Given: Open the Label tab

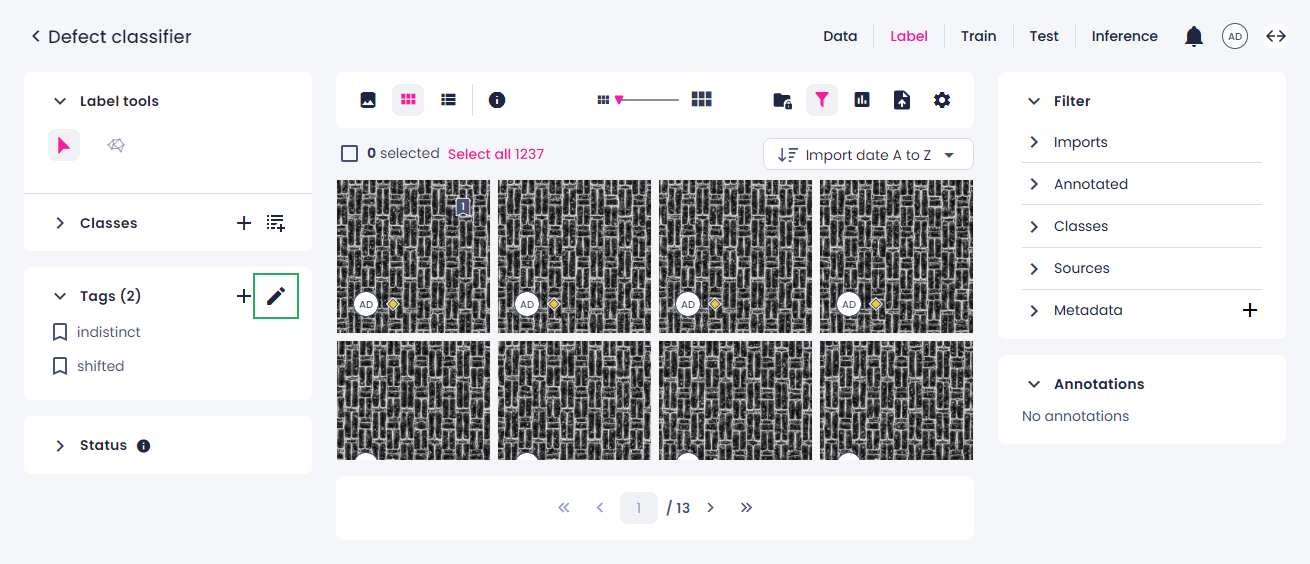Looking at the screenshot, I should coord(909,36).
